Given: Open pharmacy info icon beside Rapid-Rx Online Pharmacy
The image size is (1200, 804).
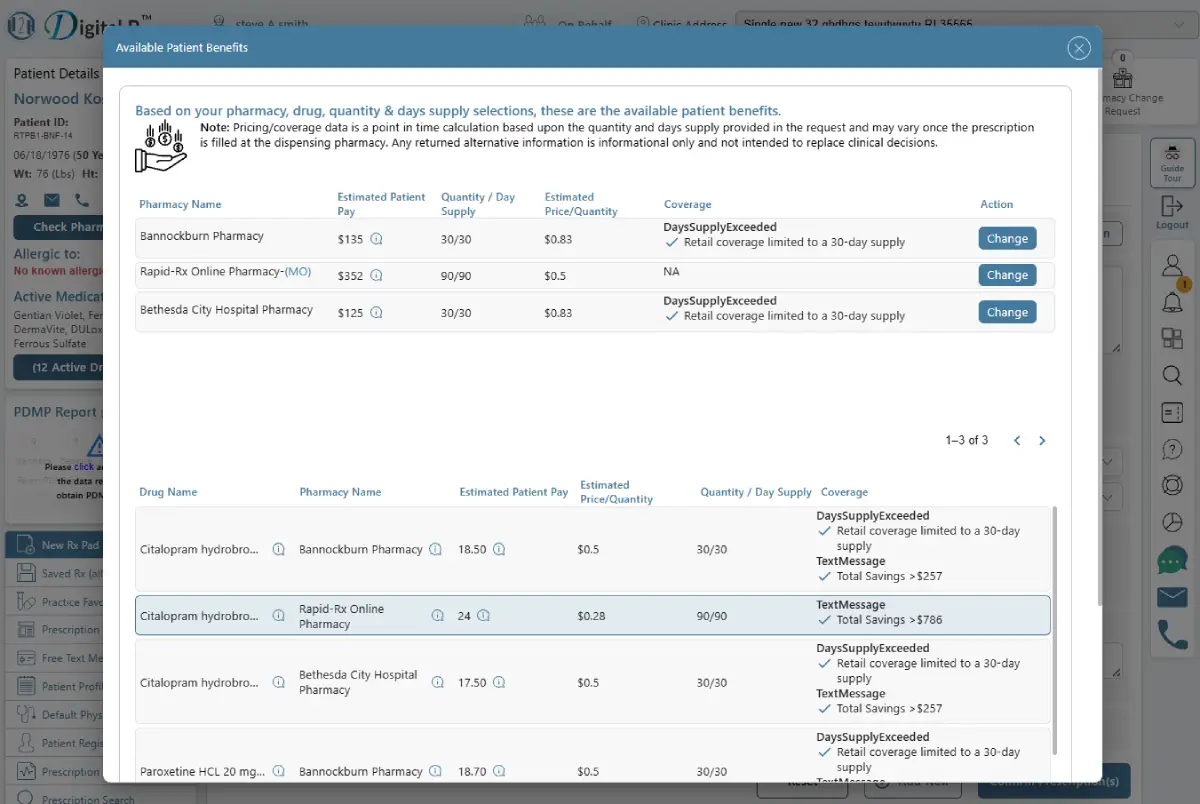Looking at the screenshot, I should pos(437,616).
